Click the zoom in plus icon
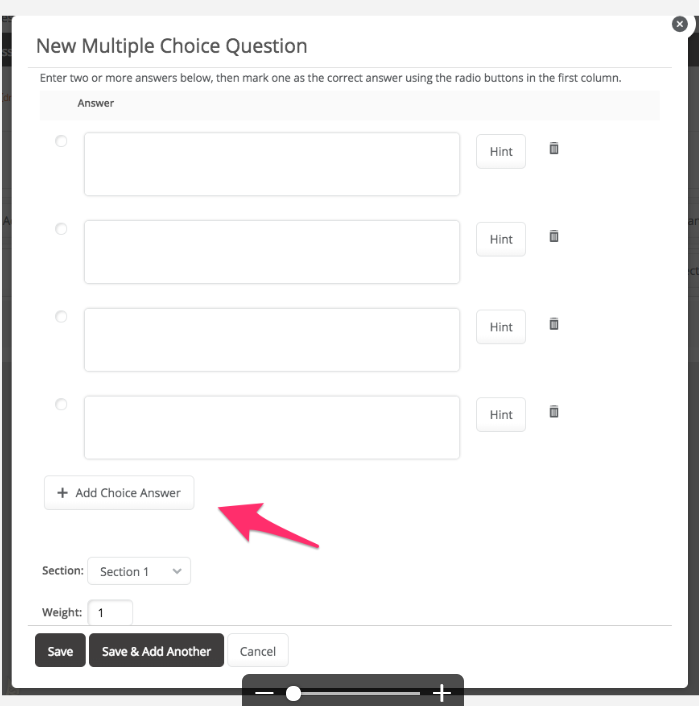699x706 pixels. coord(442,692)
